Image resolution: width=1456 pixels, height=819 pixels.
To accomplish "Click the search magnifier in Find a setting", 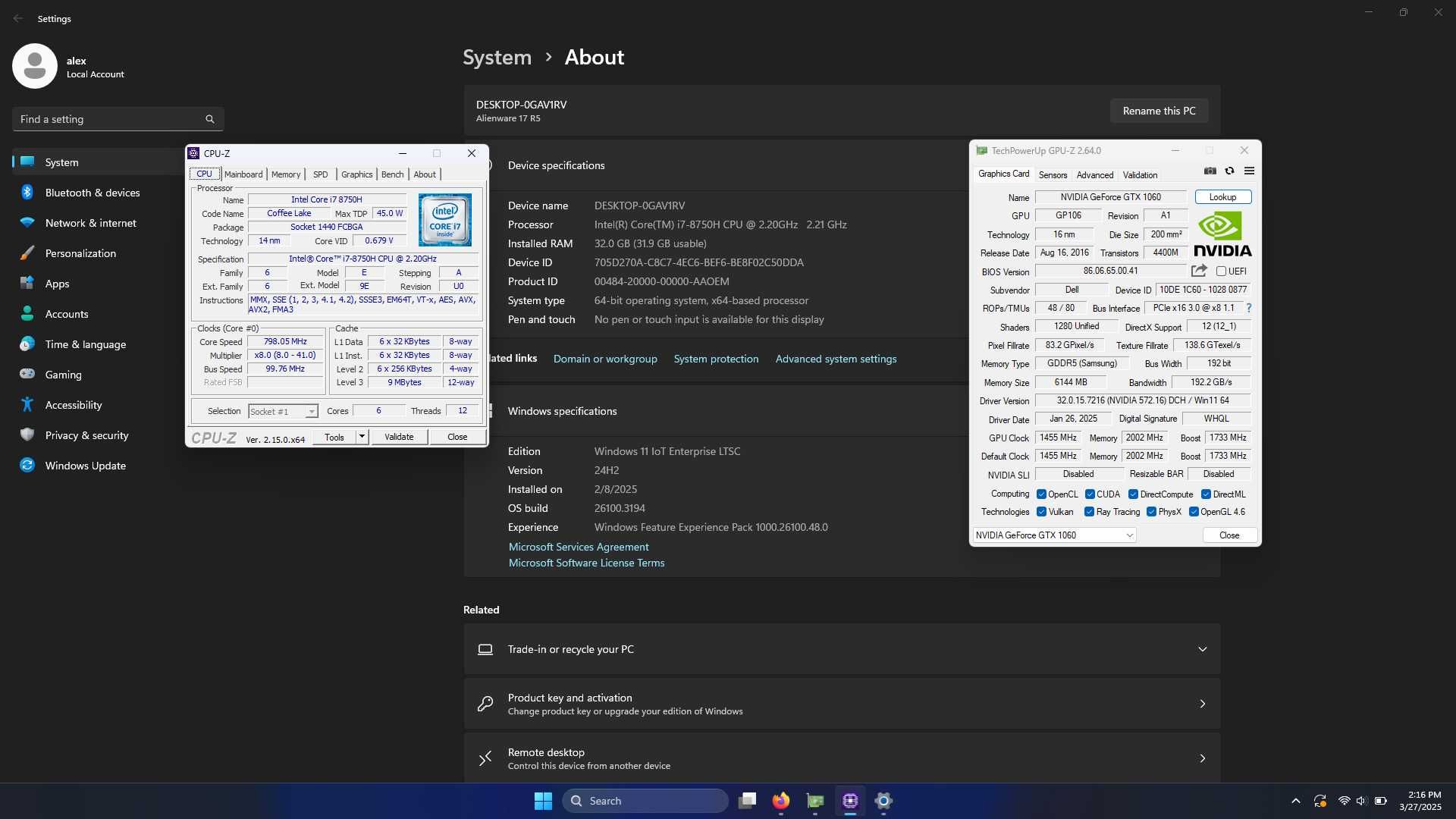I will point(210,119).
